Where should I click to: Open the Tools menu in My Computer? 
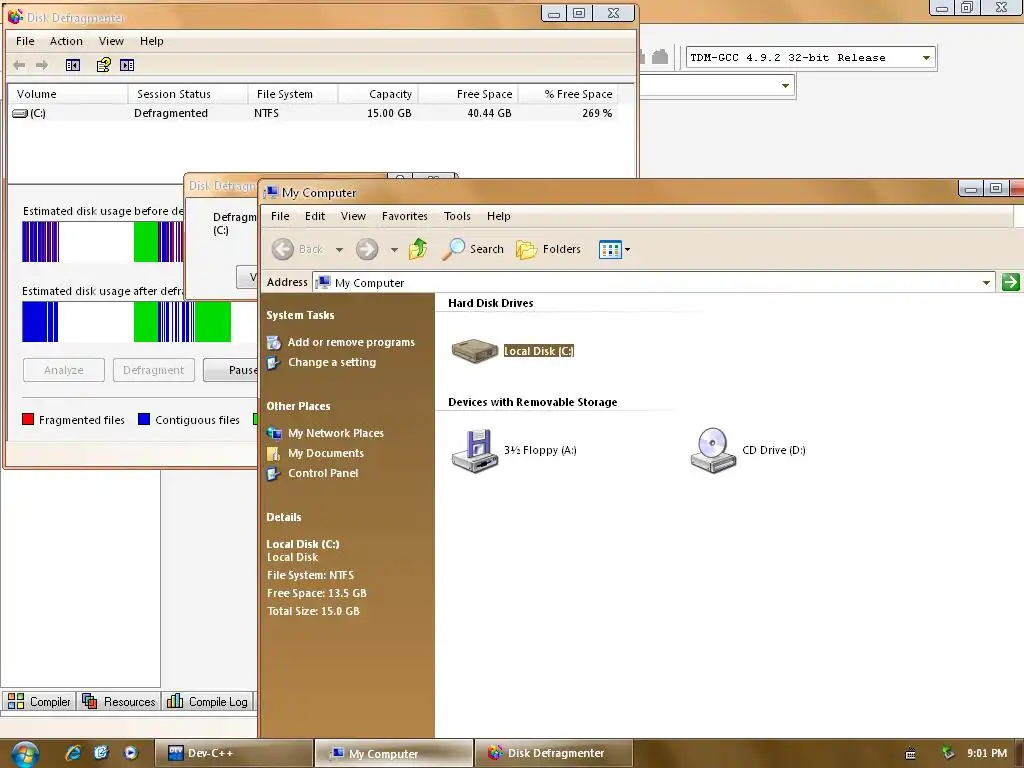point(456,216)
